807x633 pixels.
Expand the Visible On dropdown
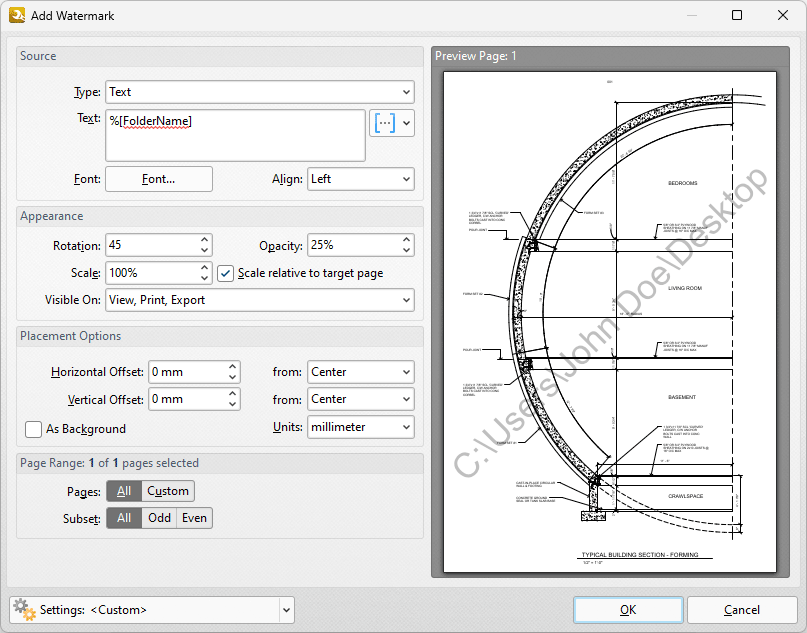(260, 300)
